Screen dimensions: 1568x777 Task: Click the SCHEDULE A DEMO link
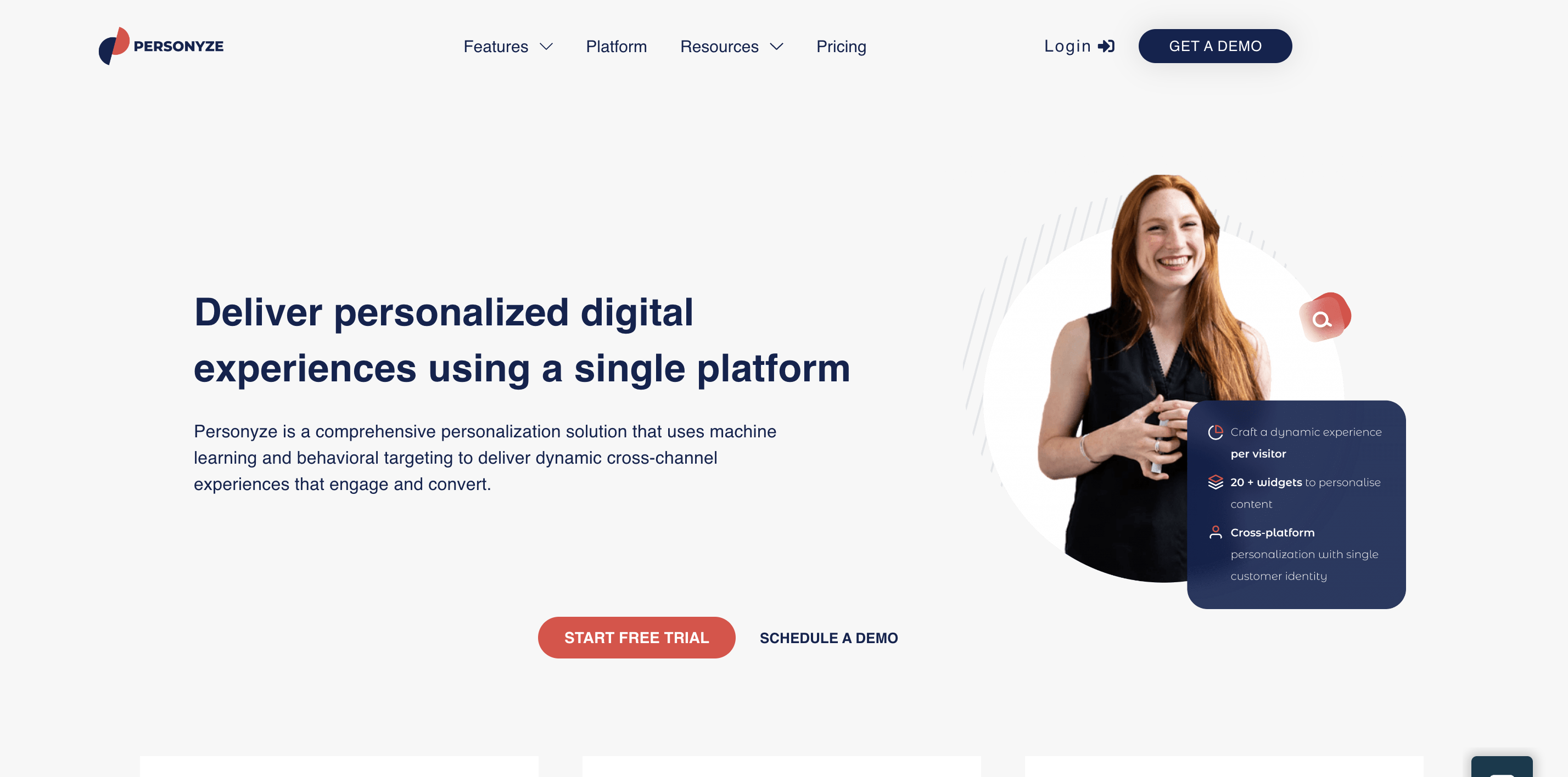(x=829, y=638)
